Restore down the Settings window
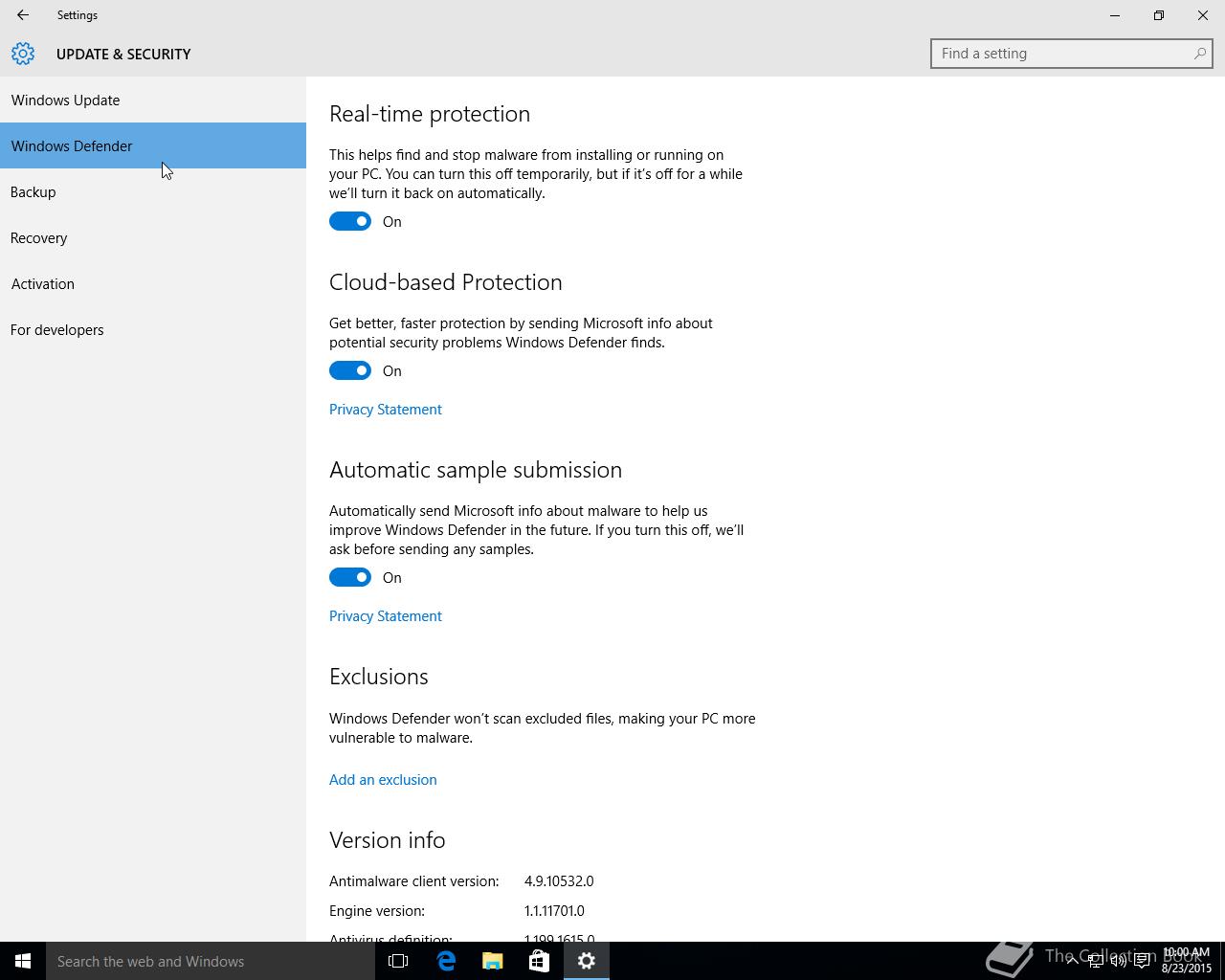 pos(1159,15)
